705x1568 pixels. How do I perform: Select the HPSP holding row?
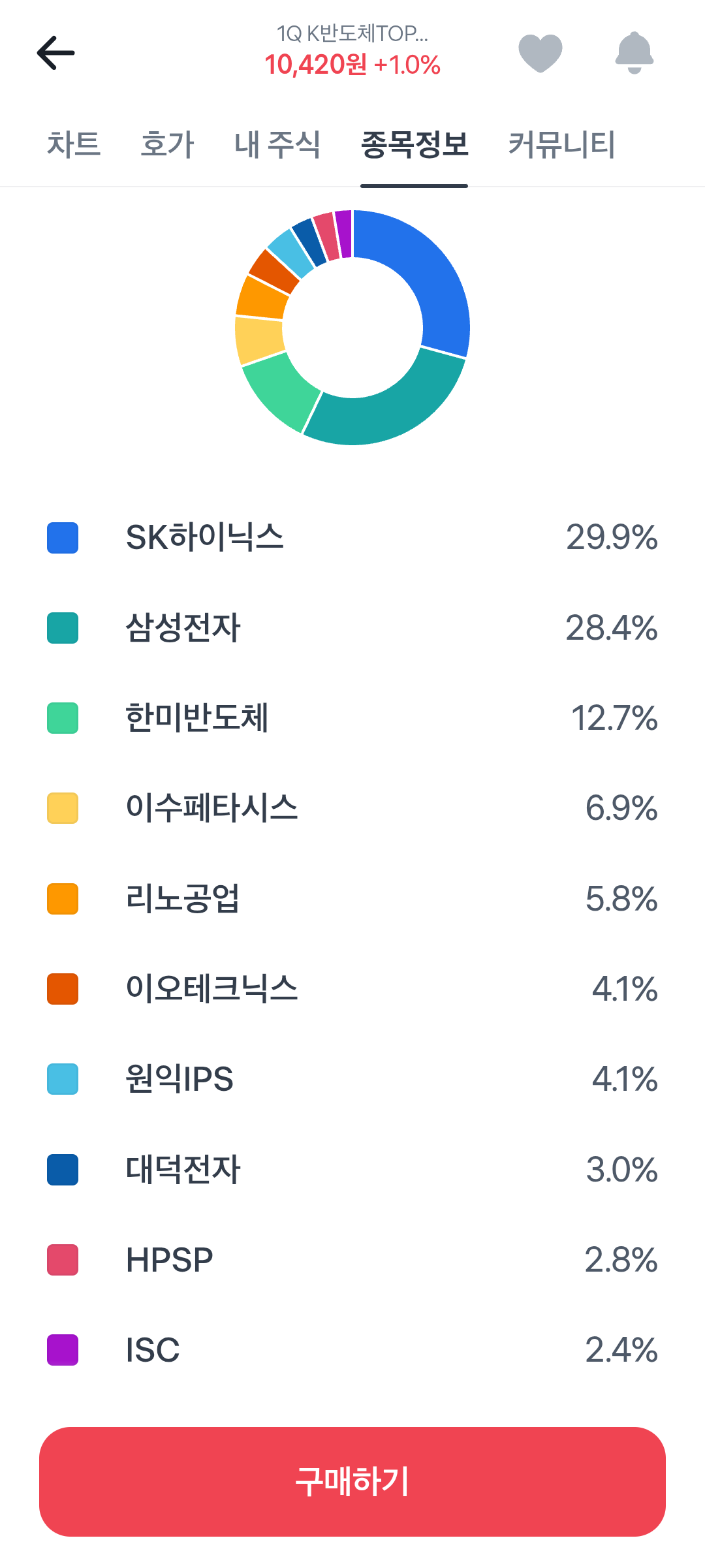click(x=352, y=1260)
